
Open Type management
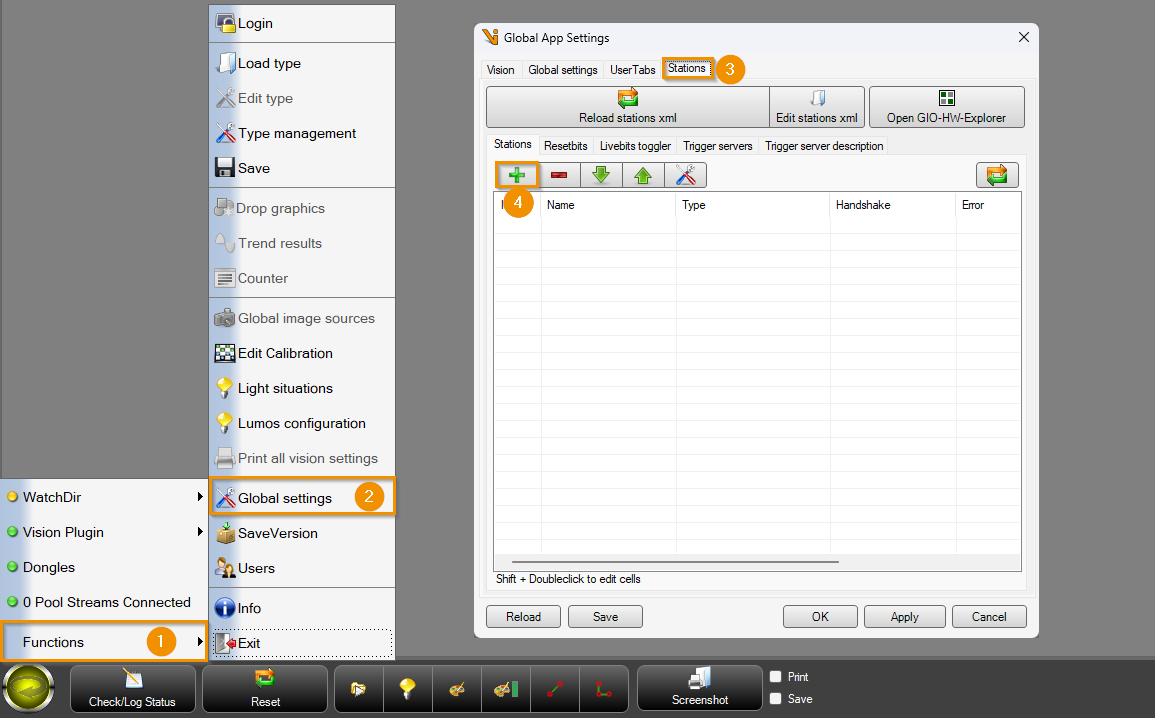302,133
